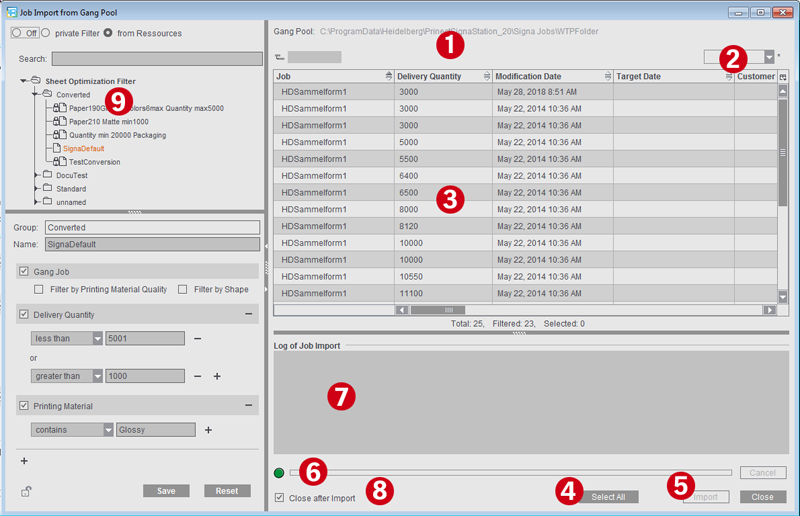Add a condition after the Glossy value field
Image resolution: width=800 pixels, height=516 pixels.
pos(209,430)
